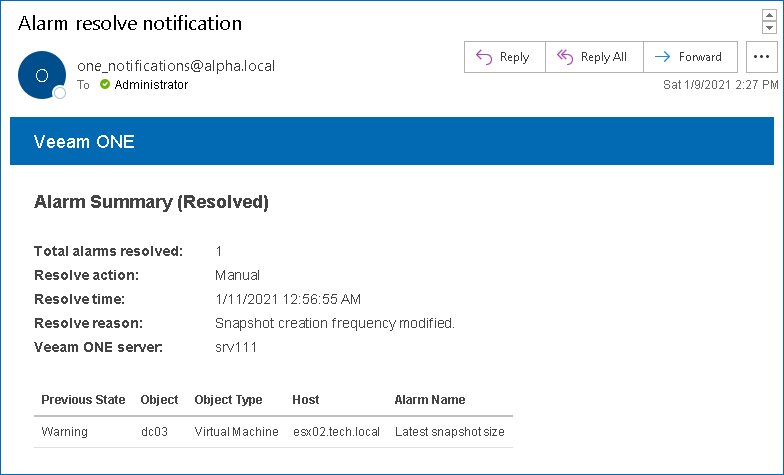
Task: Click the sender avatar circle
Action: [42, 75]
